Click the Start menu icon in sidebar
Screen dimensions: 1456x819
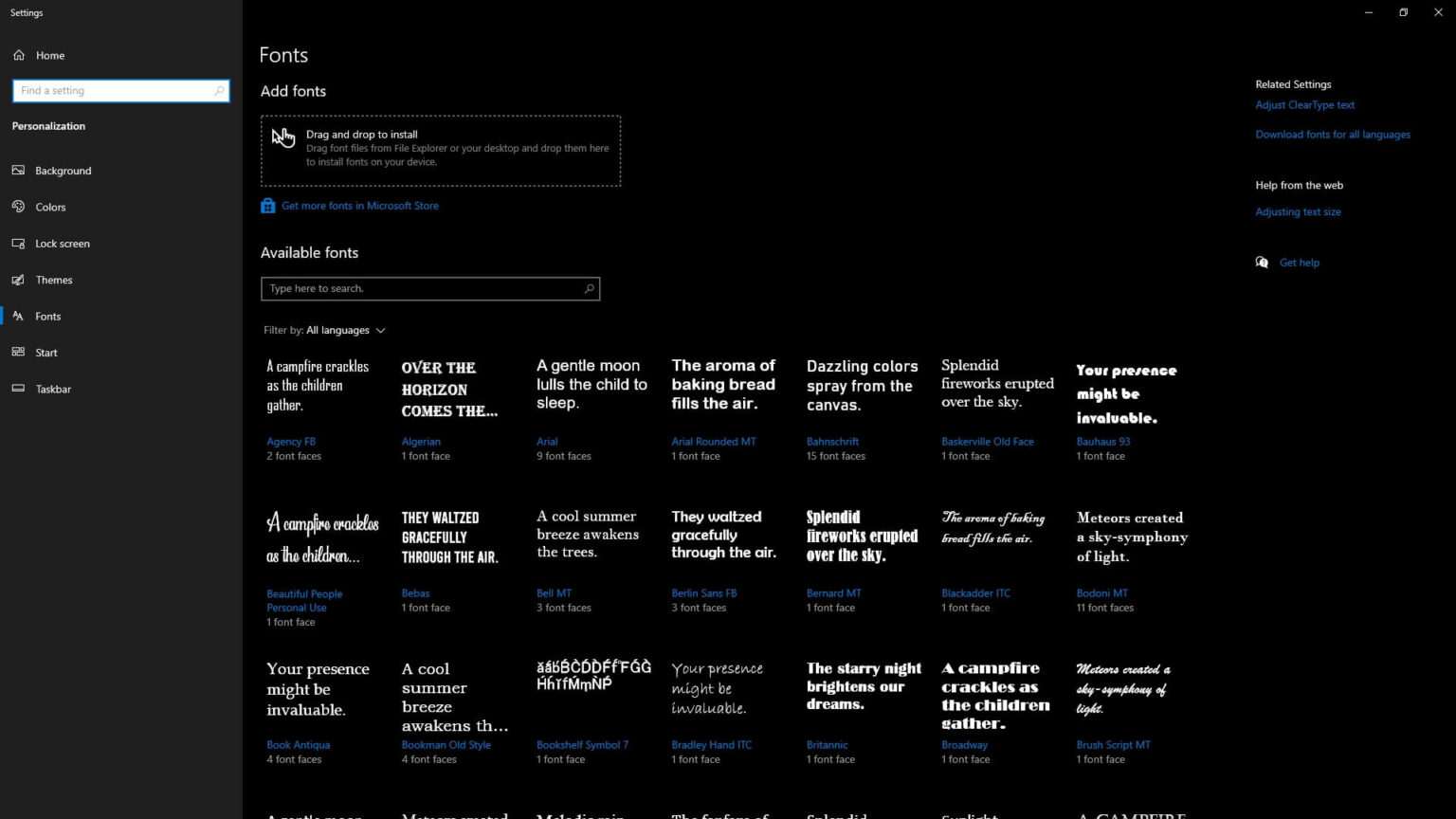point(18,353)
